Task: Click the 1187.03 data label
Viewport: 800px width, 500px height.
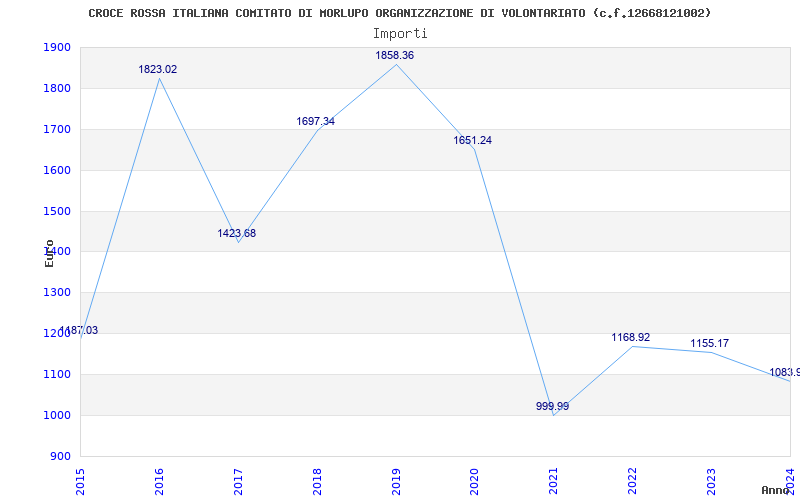Action: (x=79, y=330)
